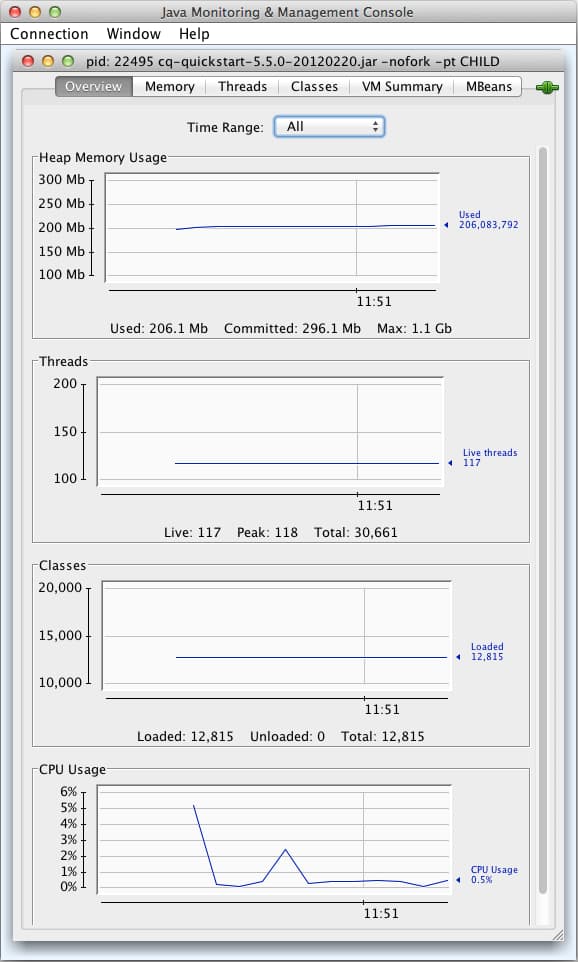578x962 pixels.
Task: Click the 'Peak: 118' text
Action: 268,533
